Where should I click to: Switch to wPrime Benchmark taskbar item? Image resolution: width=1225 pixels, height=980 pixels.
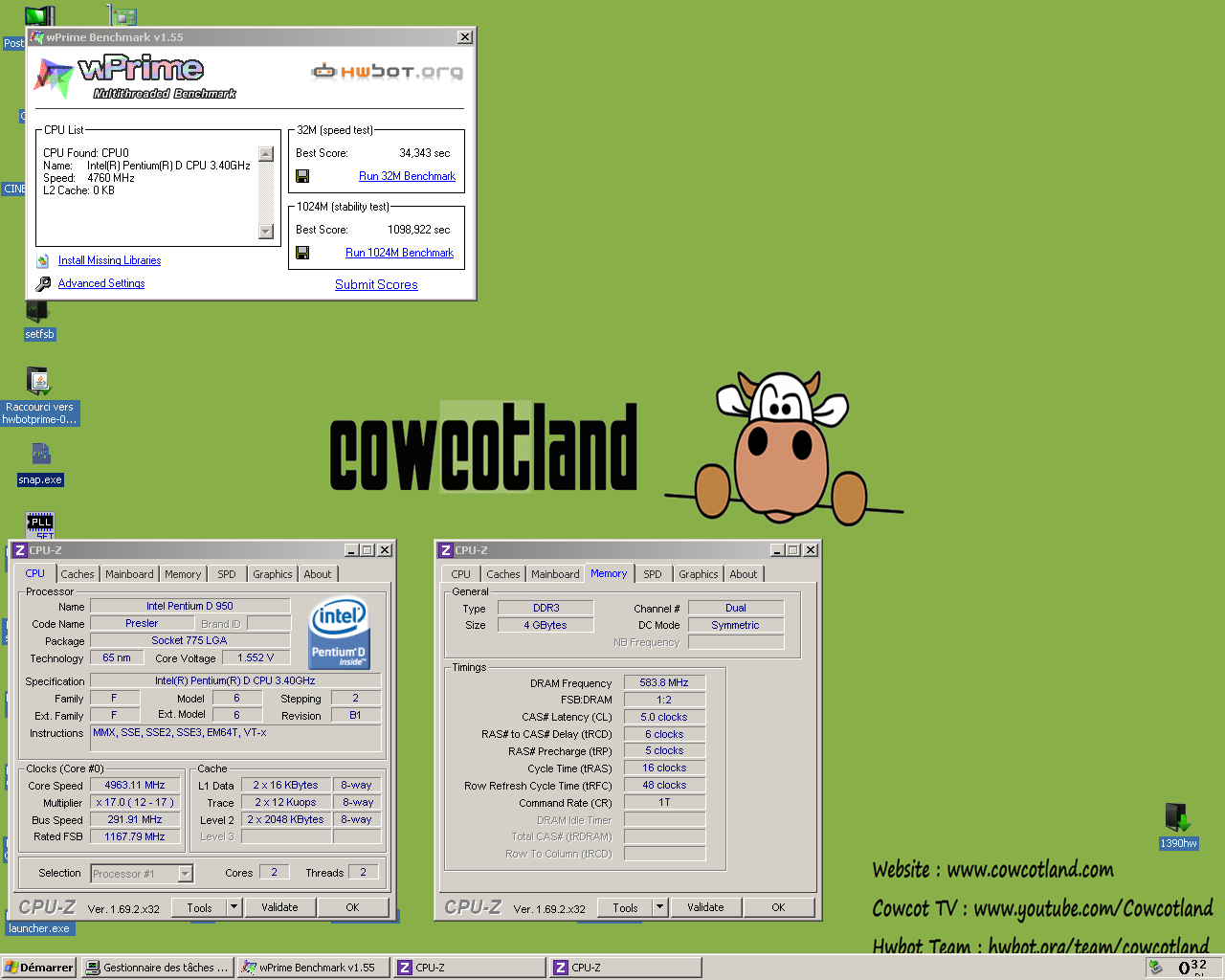(x=314, y=968)
